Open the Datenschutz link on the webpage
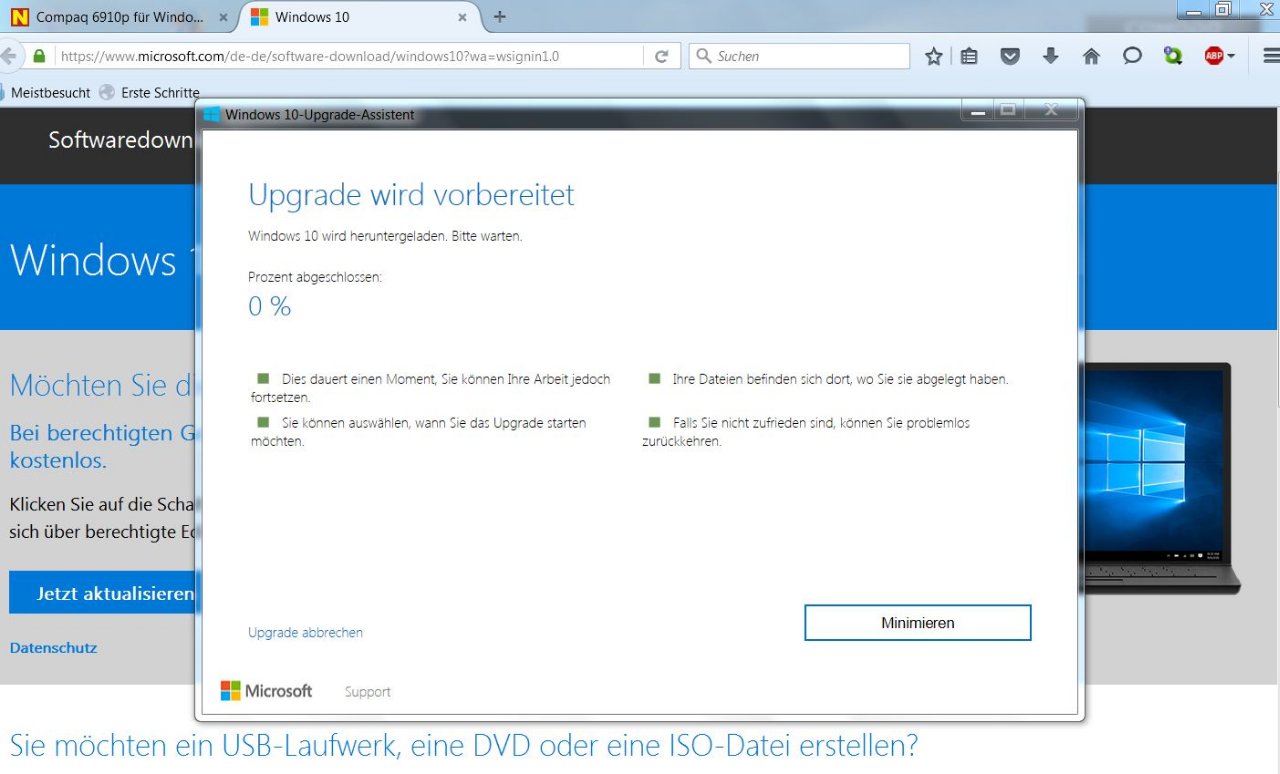 click(x=53, y=648)
